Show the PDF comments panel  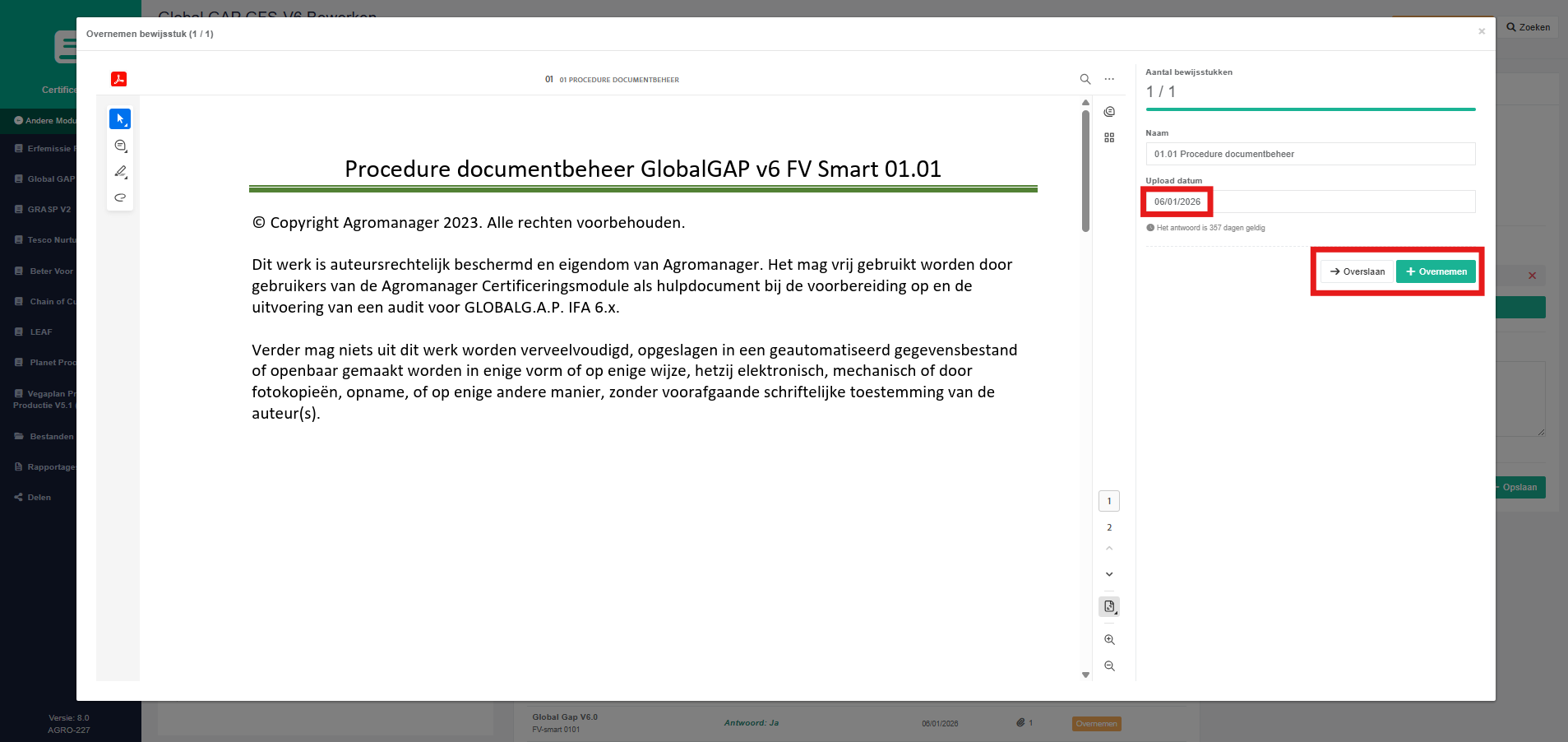1109,112
